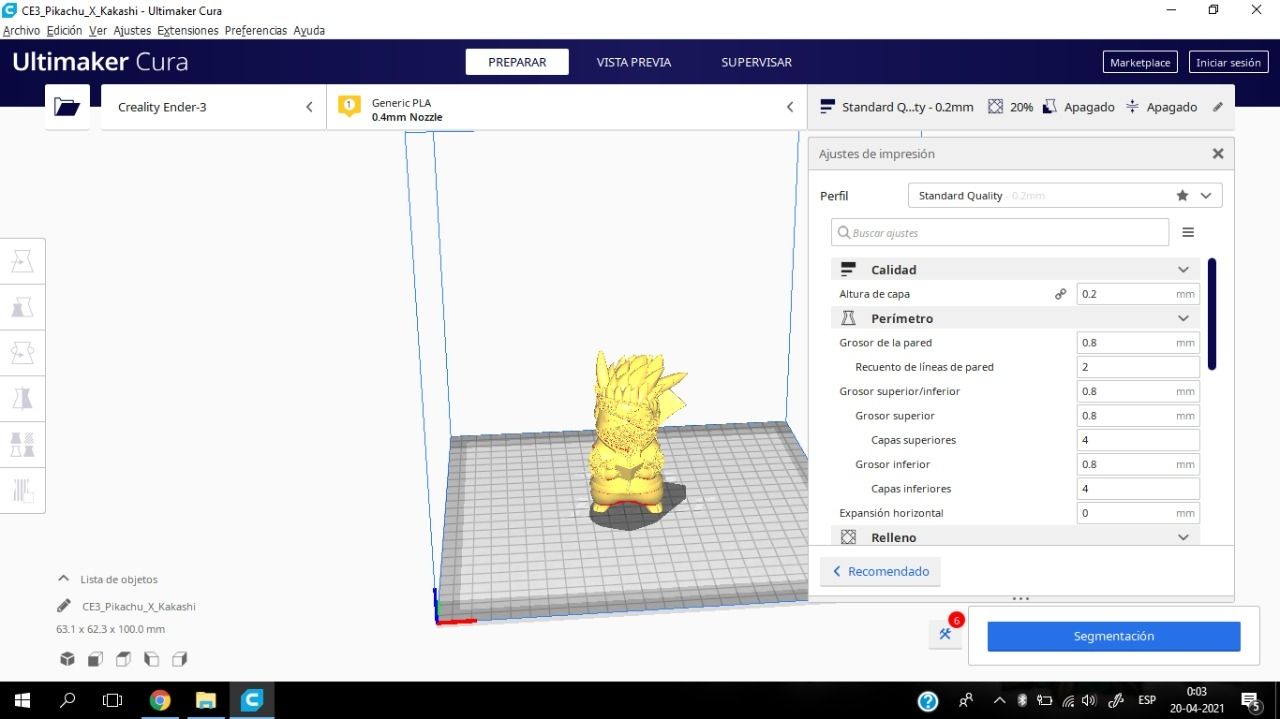Select the Mirror tool in left toolbar

(x=22, y=399)
